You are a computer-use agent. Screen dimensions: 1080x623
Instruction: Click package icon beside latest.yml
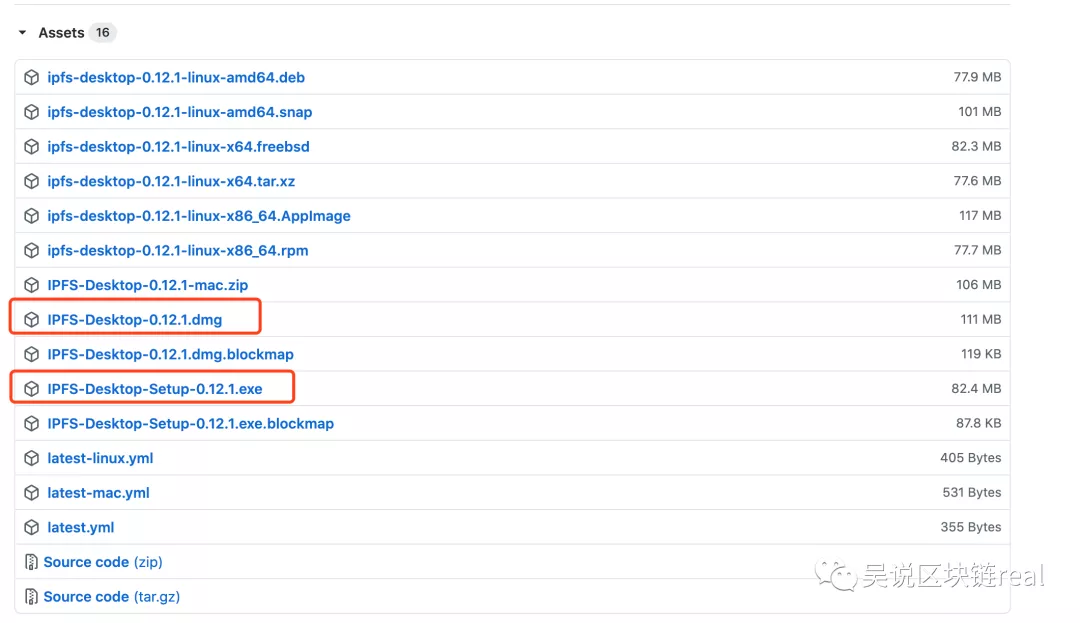[32, 527]
